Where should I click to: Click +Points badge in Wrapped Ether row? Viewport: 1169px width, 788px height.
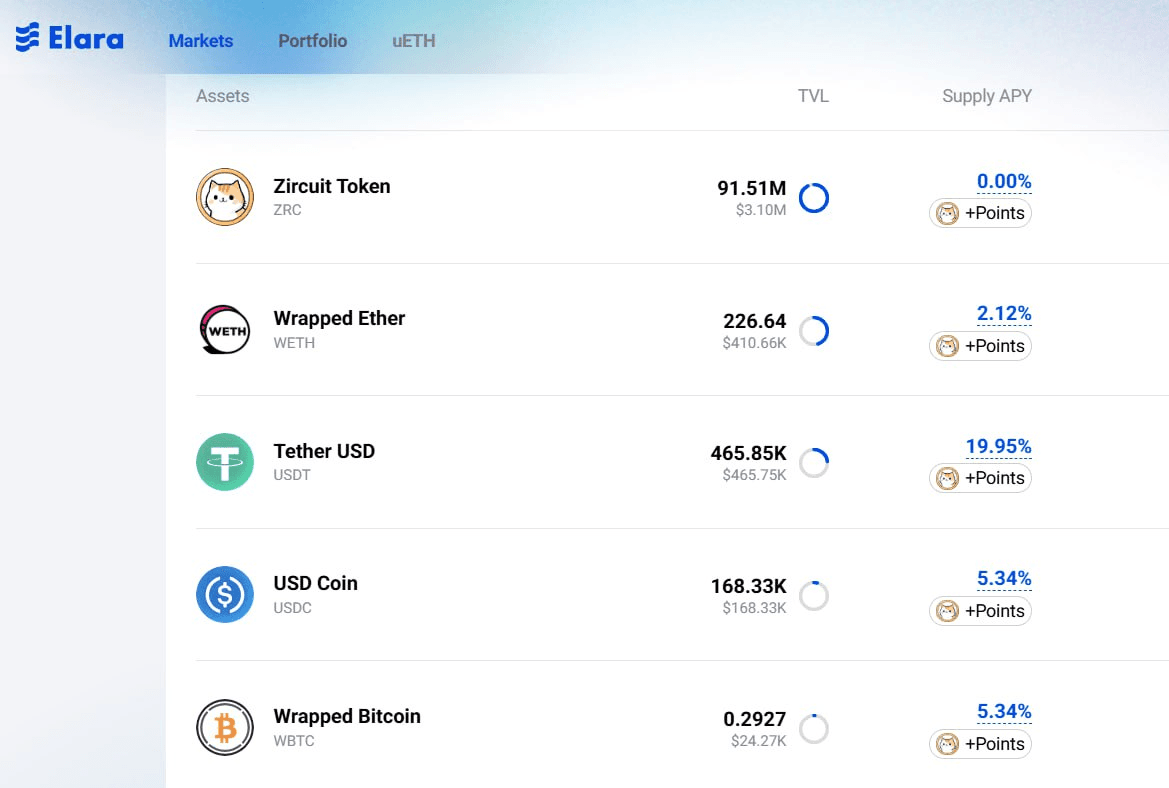(x=980, y=346)
